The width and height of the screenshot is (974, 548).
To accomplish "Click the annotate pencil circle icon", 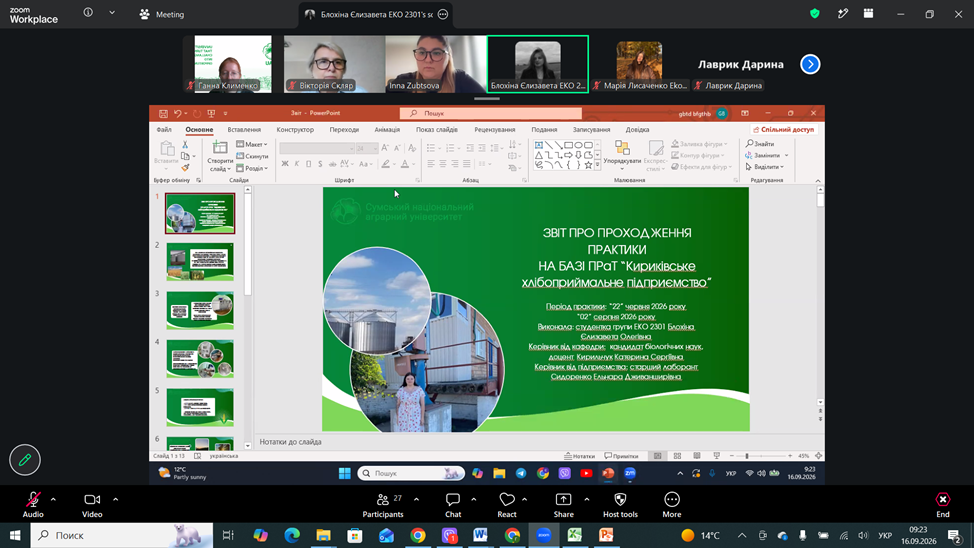I will click(x=25, y=460).
